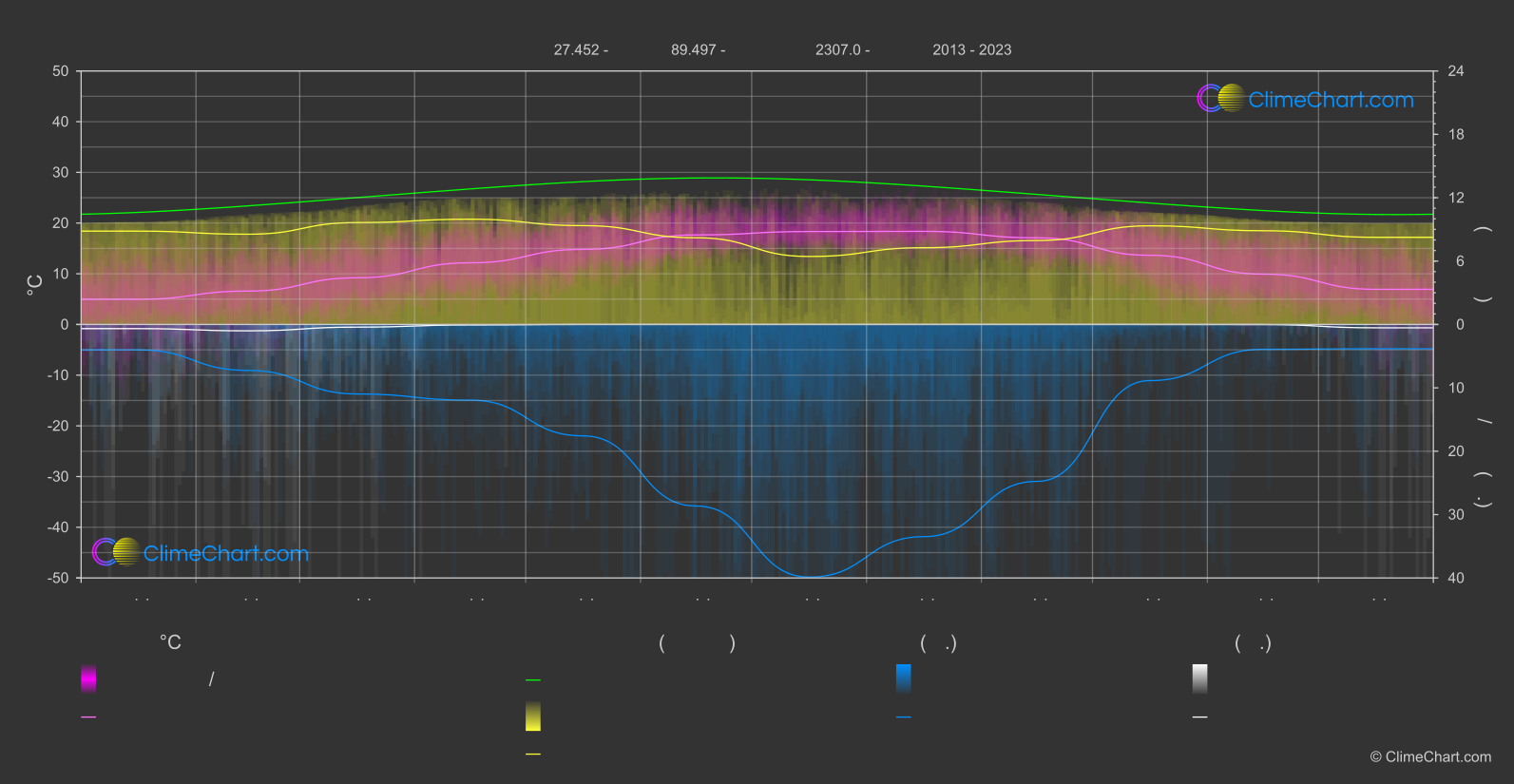Click the 27.452 latitude value in the header

(x=576, y=50)
